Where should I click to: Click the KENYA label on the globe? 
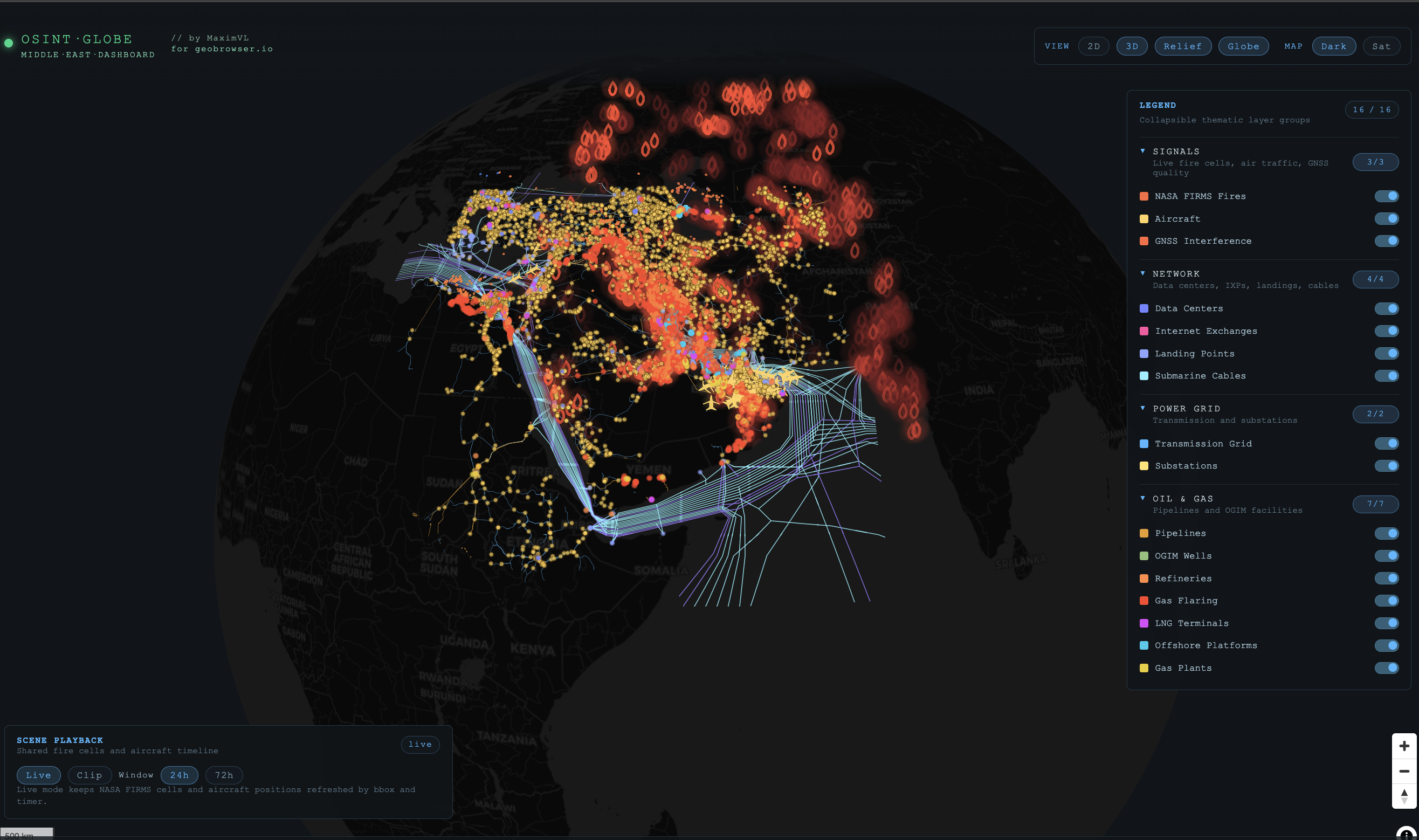533,649
